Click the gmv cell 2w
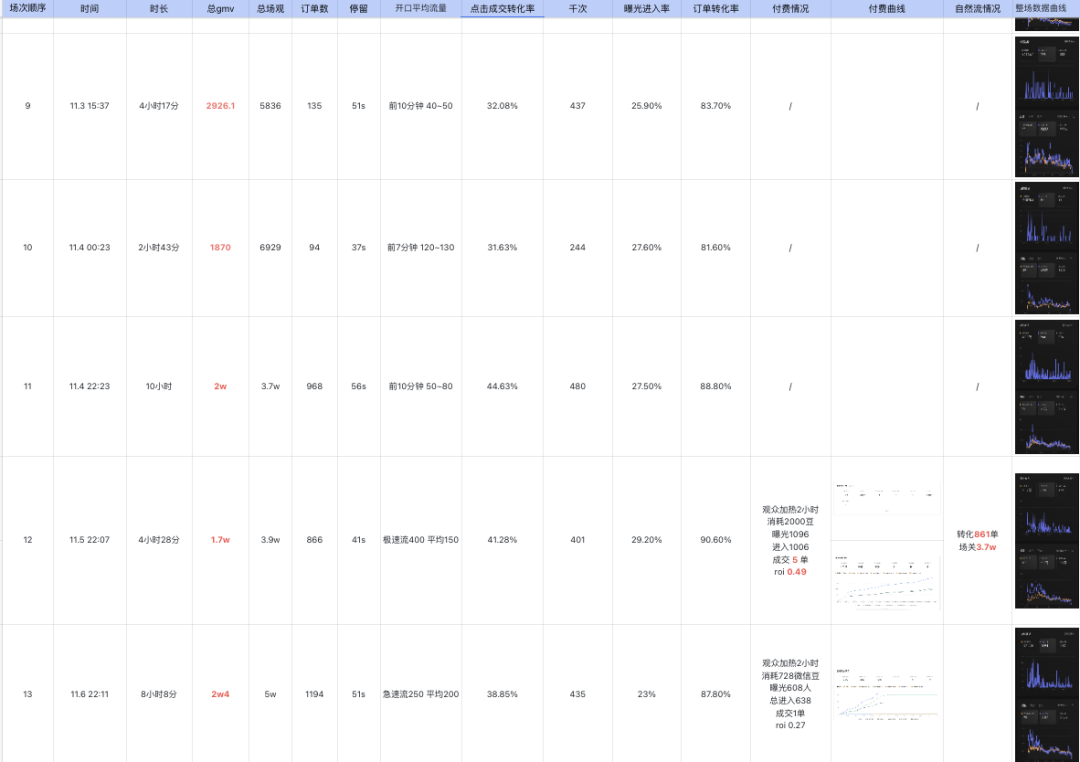This screenshot has height=762, width=1080. pyautogui.click(x=220, y=387)
